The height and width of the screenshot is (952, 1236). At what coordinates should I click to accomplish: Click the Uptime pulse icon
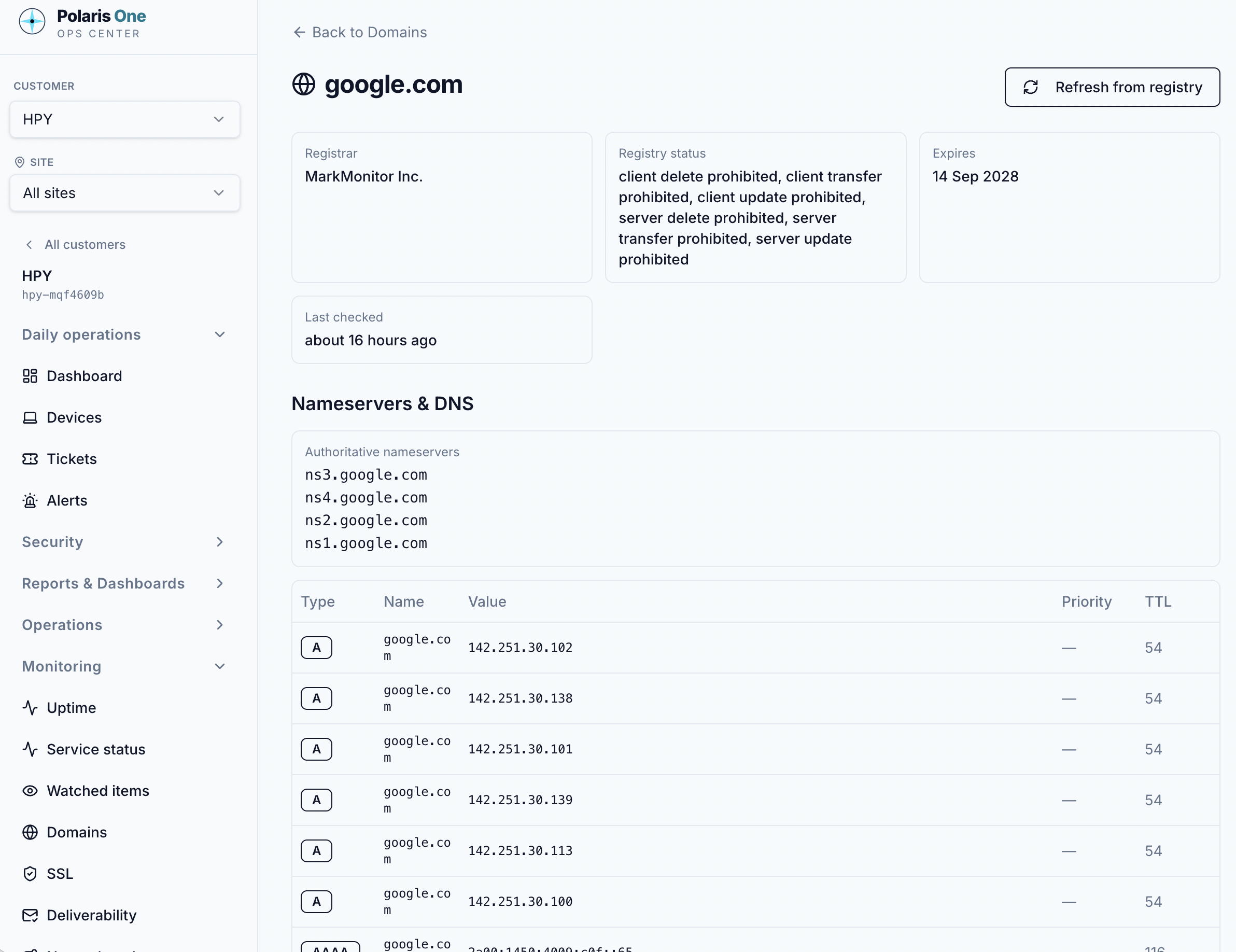coord(30,707)
